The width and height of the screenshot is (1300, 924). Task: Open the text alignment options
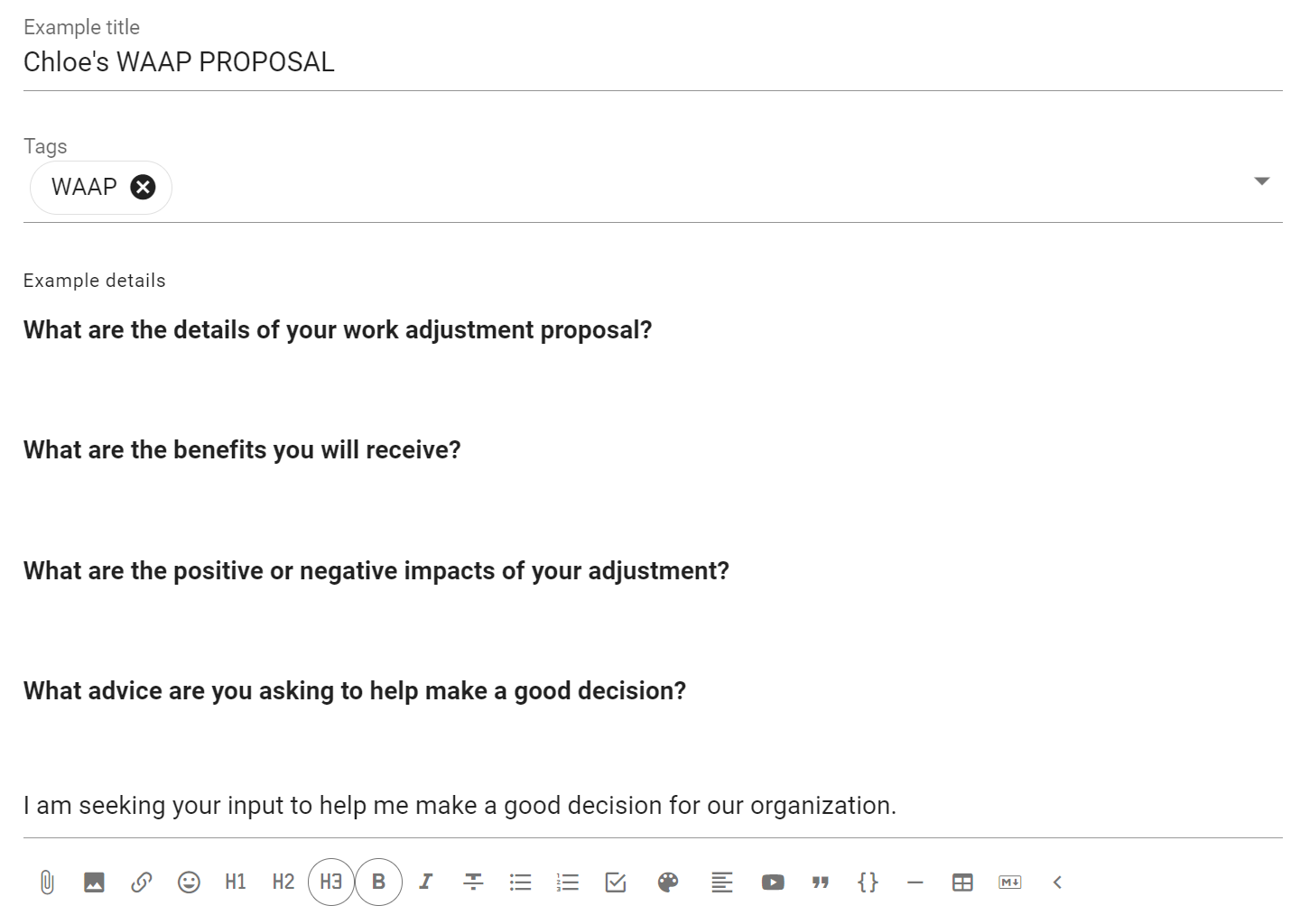pos(721,882)
